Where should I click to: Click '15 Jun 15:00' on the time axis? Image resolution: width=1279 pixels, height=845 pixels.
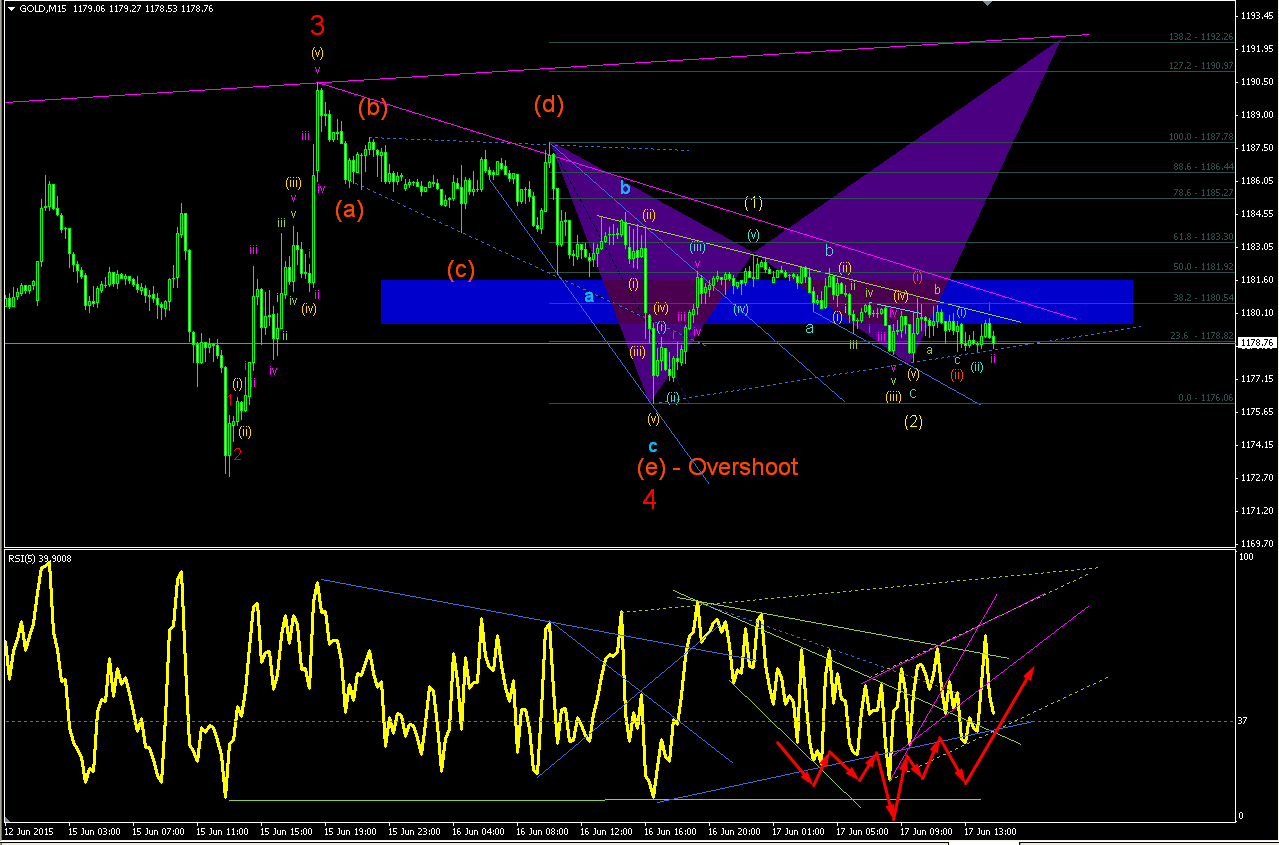click(286, 831)
